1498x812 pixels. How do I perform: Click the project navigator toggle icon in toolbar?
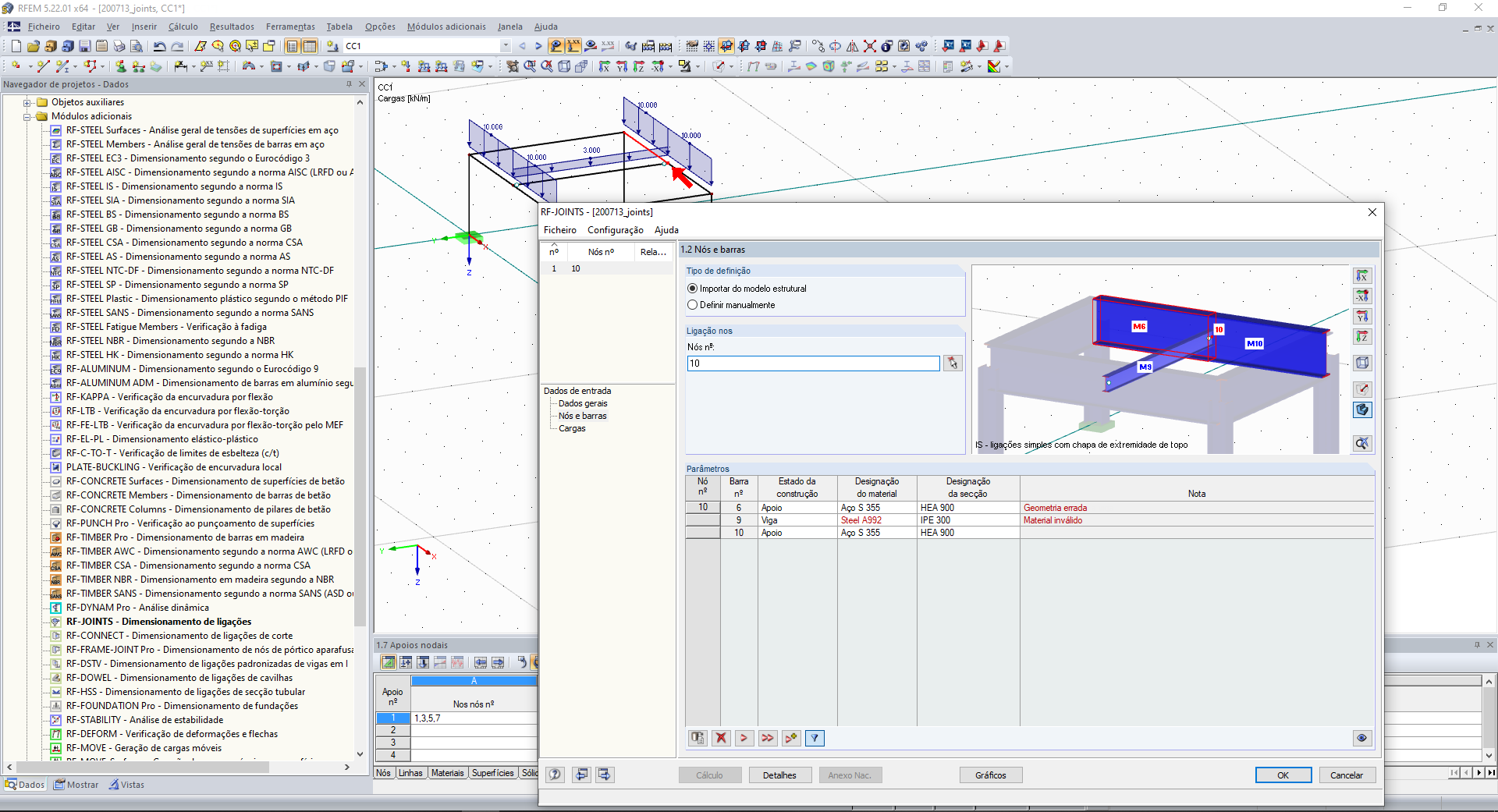(292, 46)
